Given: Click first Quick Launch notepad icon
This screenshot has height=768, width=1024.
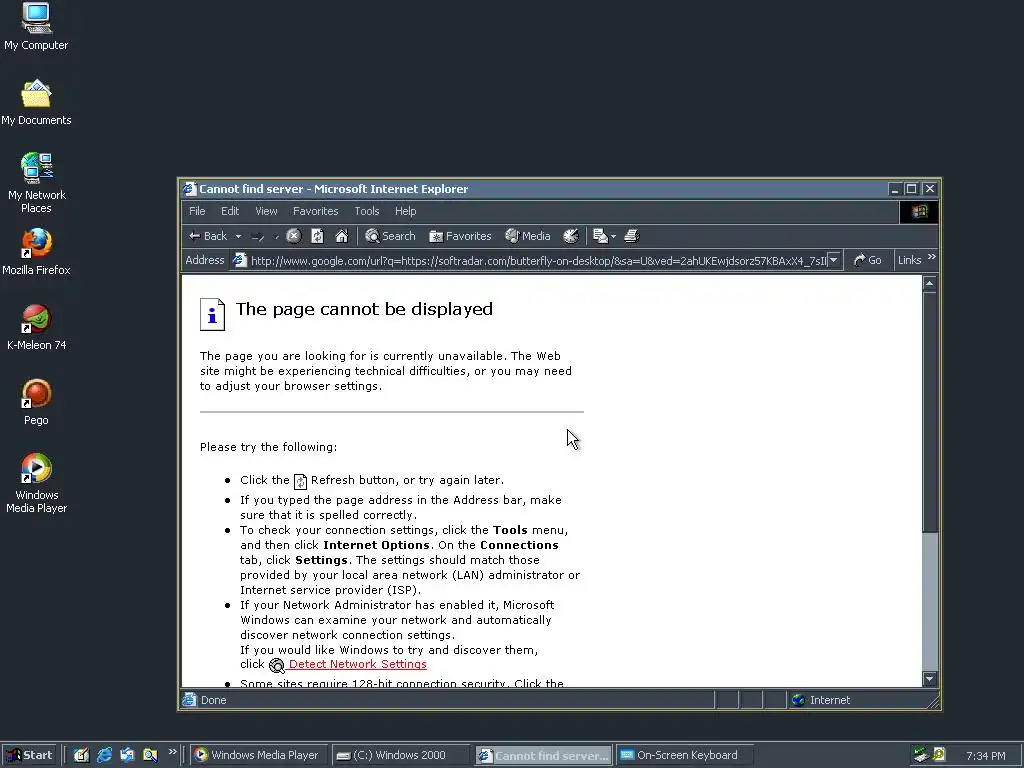Looking at the screenshot, I should tap(81, 755).
